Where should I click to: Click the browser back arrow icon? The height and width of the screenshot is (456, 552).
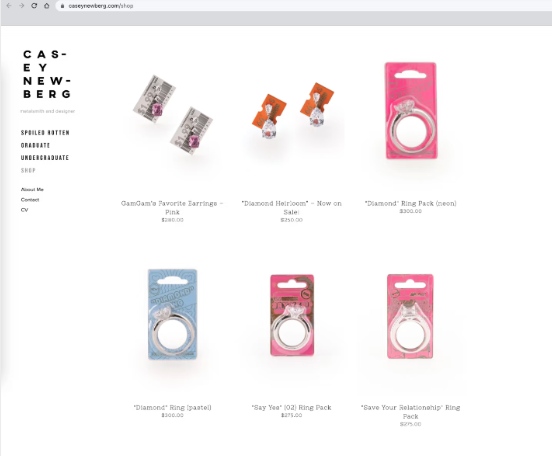tap(9, 6)
